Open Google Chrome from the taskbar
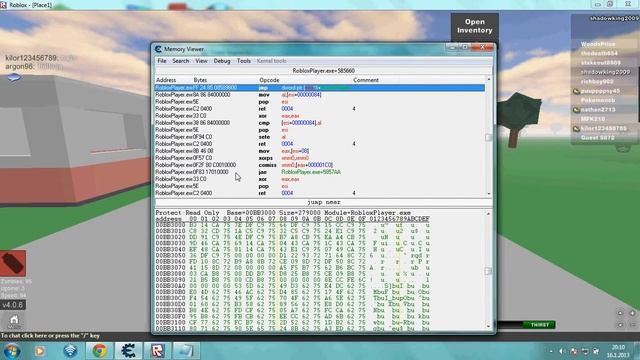 99,351
